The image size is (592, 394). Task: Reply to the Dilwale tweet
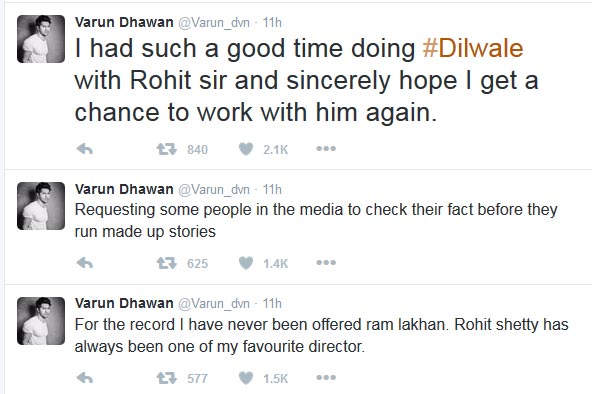point(85,149)
